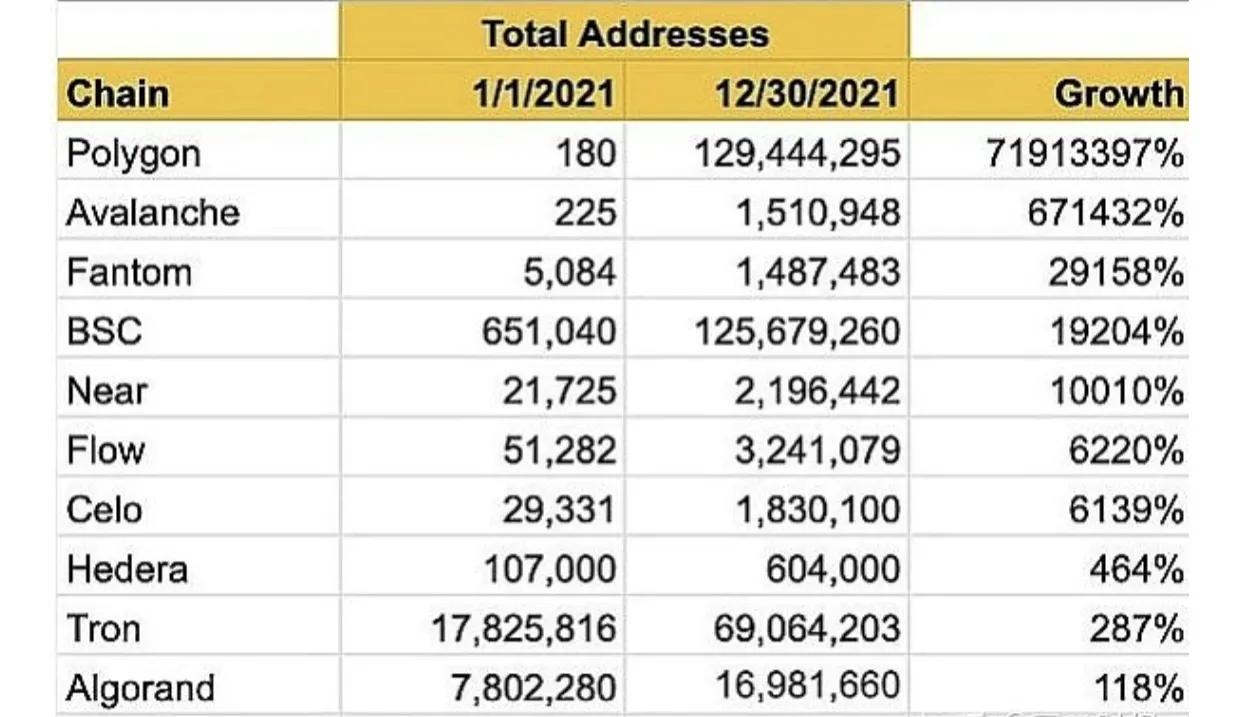Select the 12/30/2021 column header
This screenshot has height=717, width=1236.
[x=807, y=93]
